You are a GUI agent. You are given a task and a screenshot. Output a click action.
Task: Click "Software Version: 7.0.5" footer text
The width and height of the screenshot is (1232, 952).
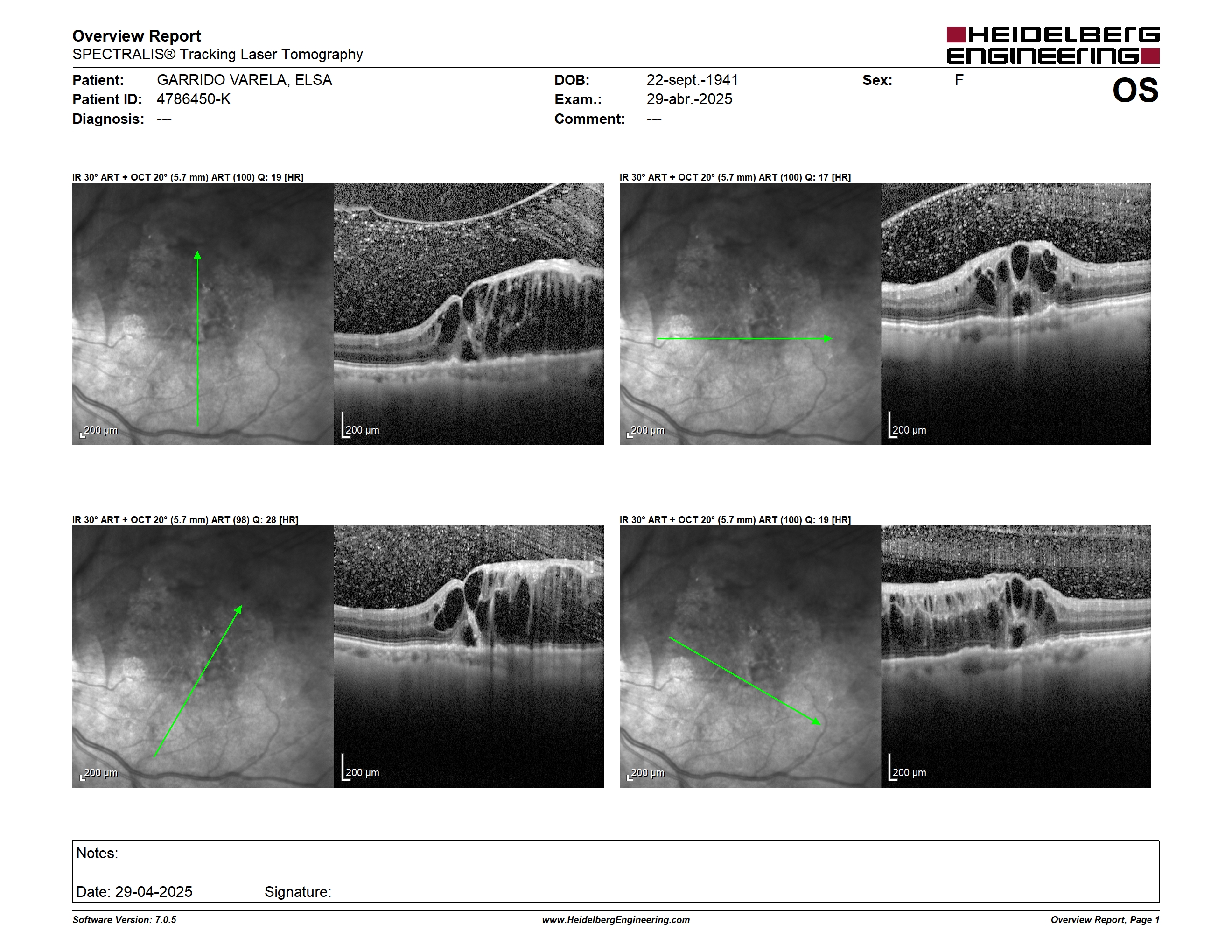pos(124,919)
